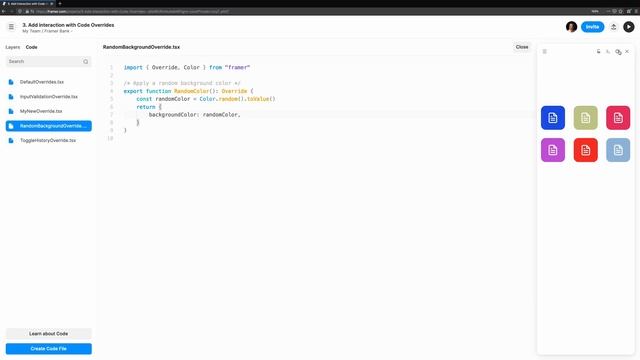The image size is (640, 360).
Task: Click the import statement code line
Action: [x=187, y=67]
